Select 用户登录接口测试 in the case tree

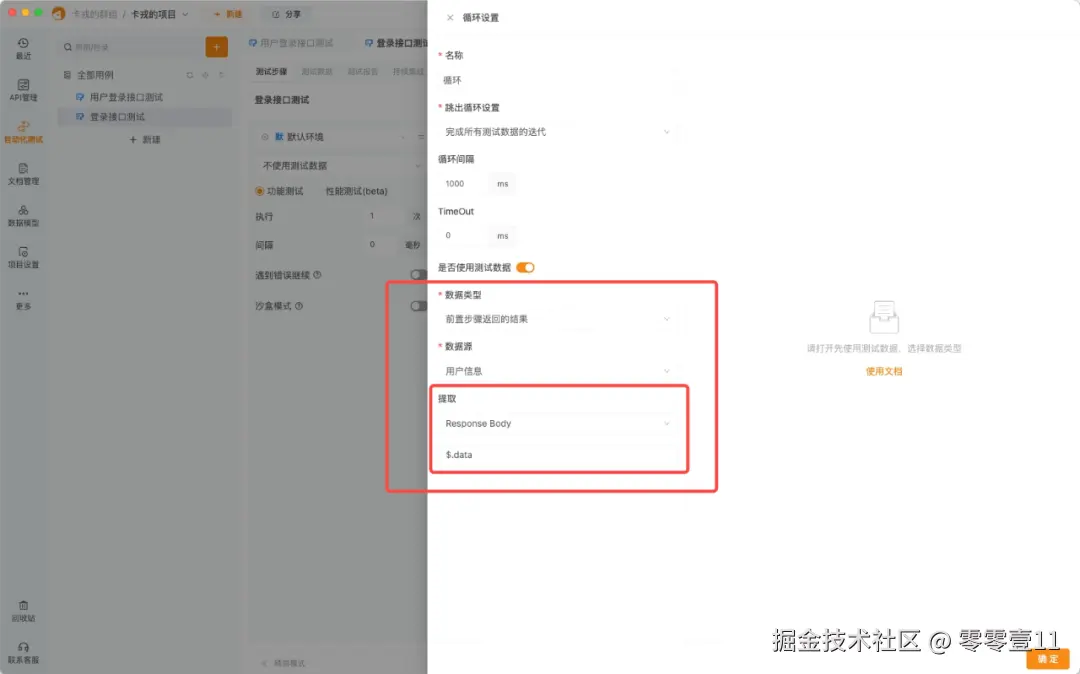pyautogui.click(x=126, y=97)
